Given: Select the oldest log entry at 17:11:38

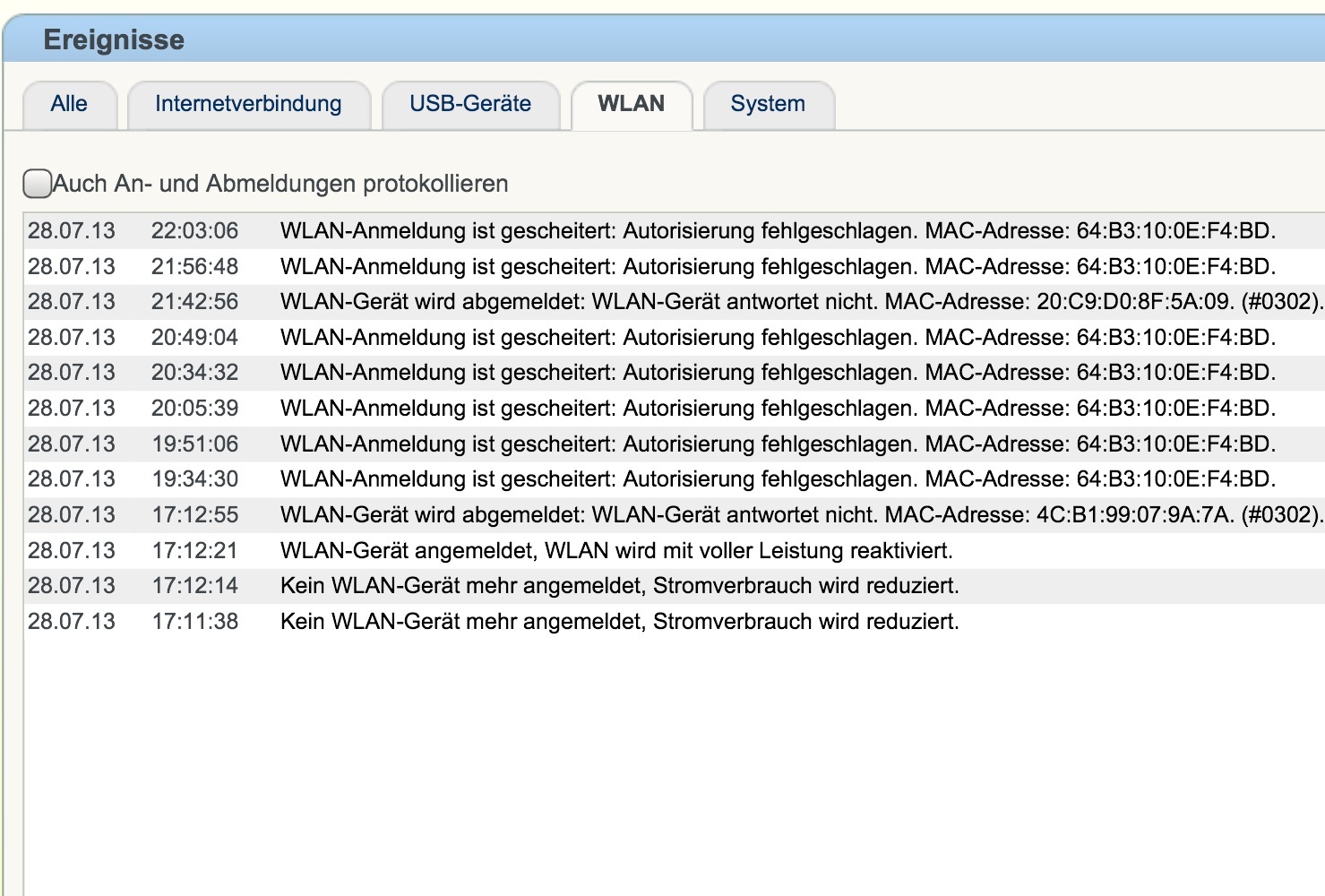Looking at the screenshot, I should point(618,622).
